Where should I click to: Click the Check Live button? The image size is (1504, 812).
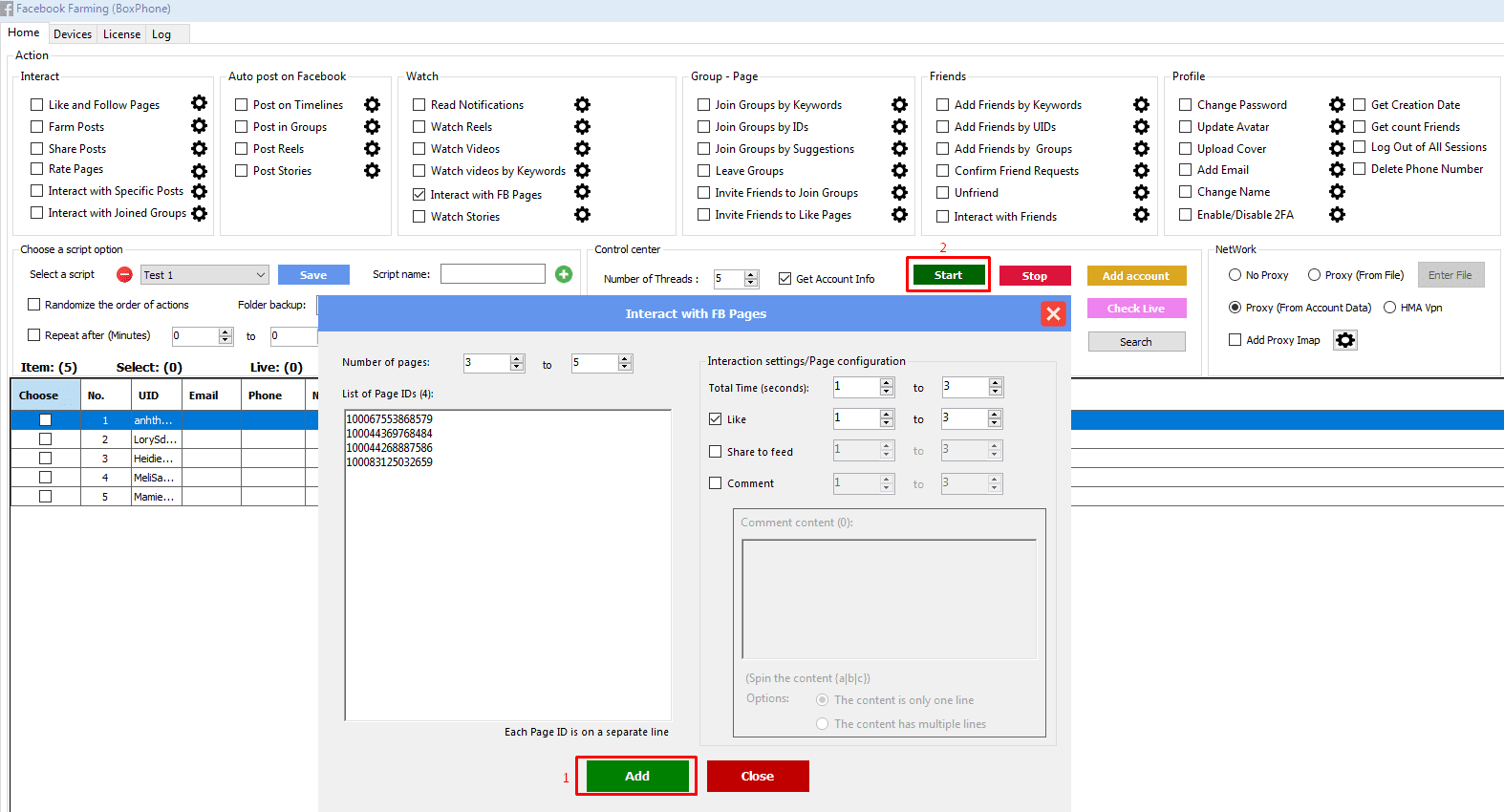pyautogui.click(x=1136, y=309)
